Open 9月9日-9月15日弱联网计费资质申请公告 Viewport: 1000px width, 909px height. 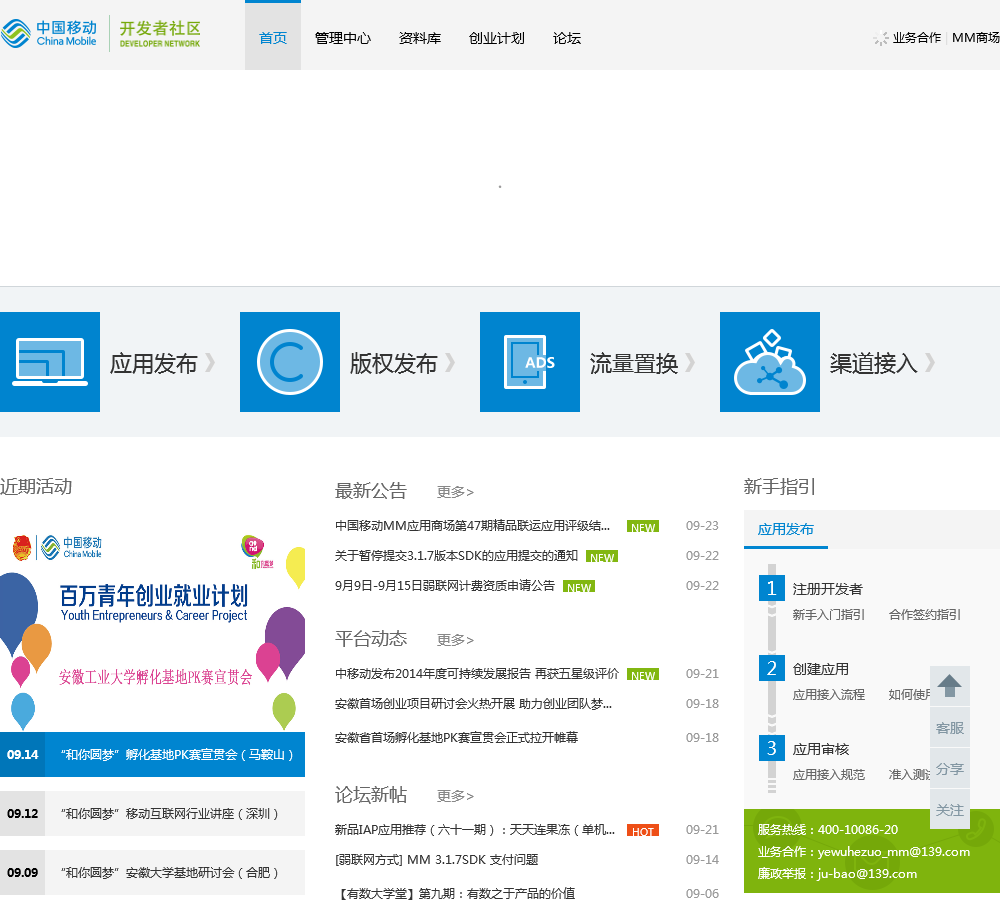point(445,586)
